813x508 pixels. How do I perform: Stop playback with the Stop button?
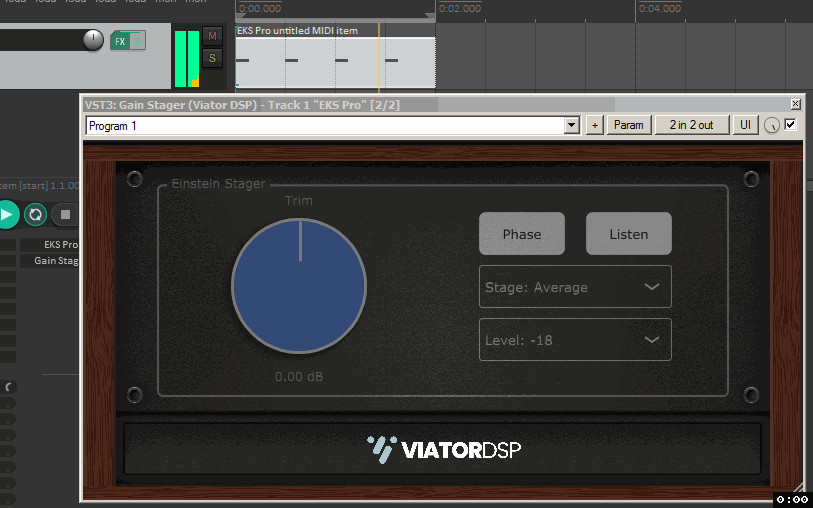click(x=65, y=215)
